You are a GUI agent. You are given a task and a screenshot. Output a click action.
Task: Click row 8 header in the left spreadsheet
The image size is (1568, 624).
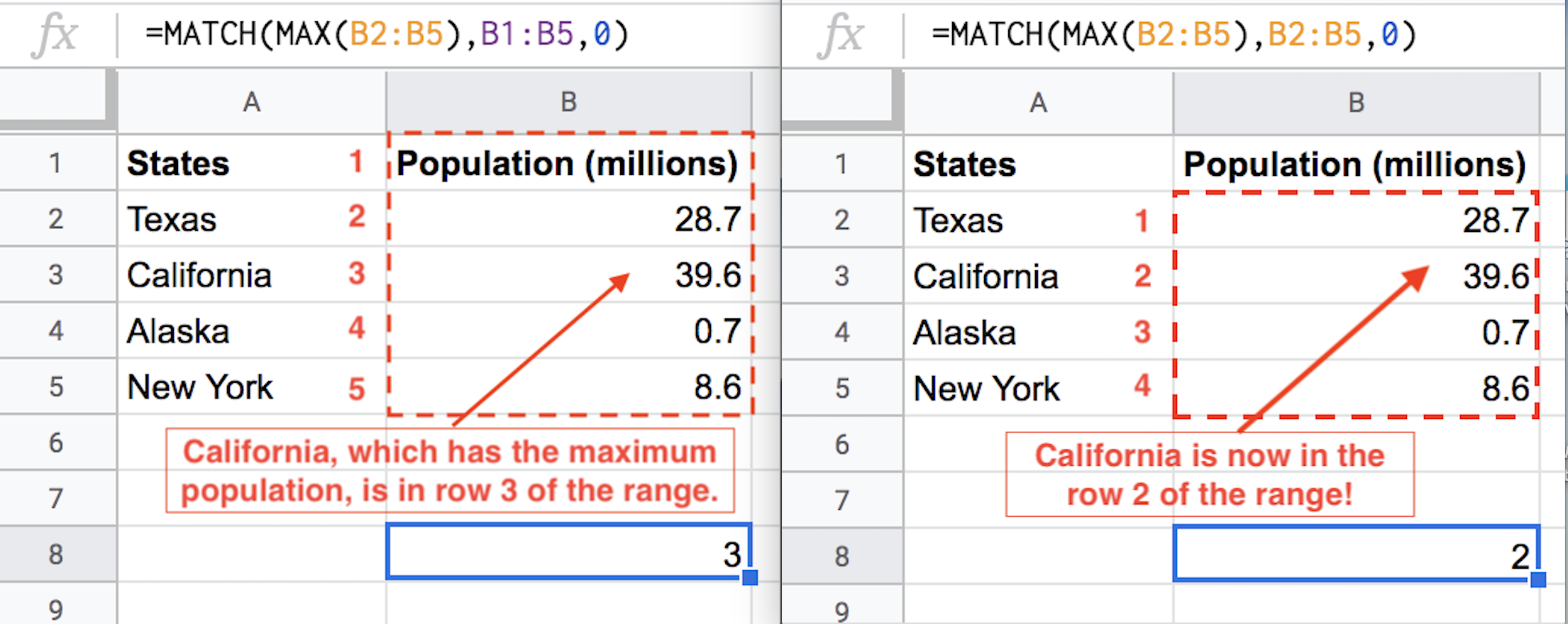[57, 554]
